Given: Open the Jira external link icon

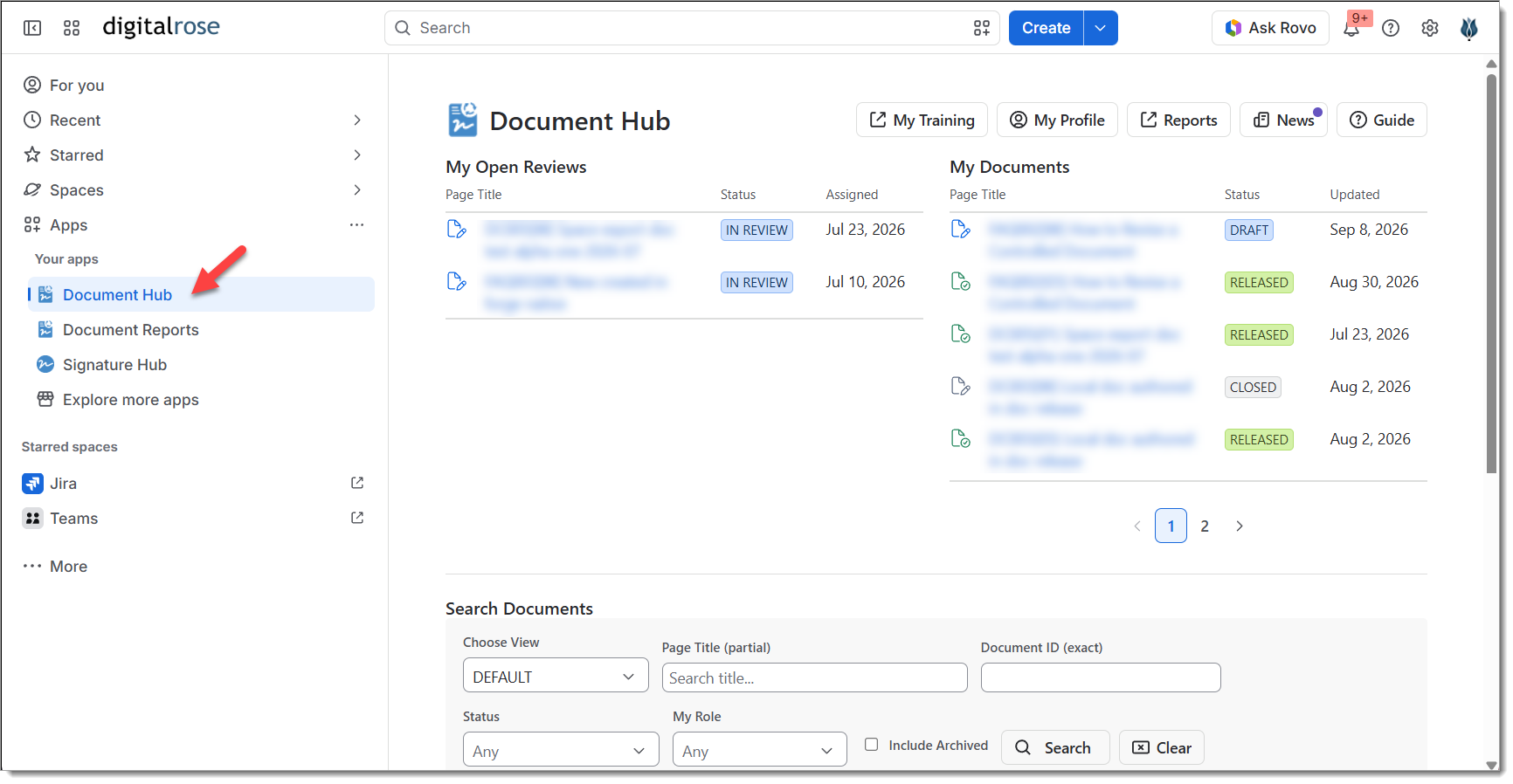Looking at the screenshot, I should point(357,483).
